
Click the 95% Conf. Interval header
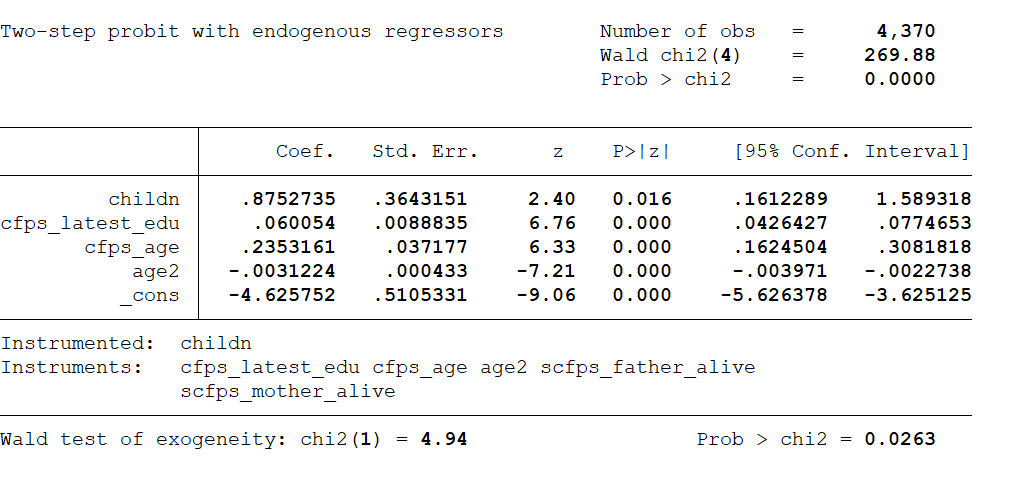coord(851,152)
